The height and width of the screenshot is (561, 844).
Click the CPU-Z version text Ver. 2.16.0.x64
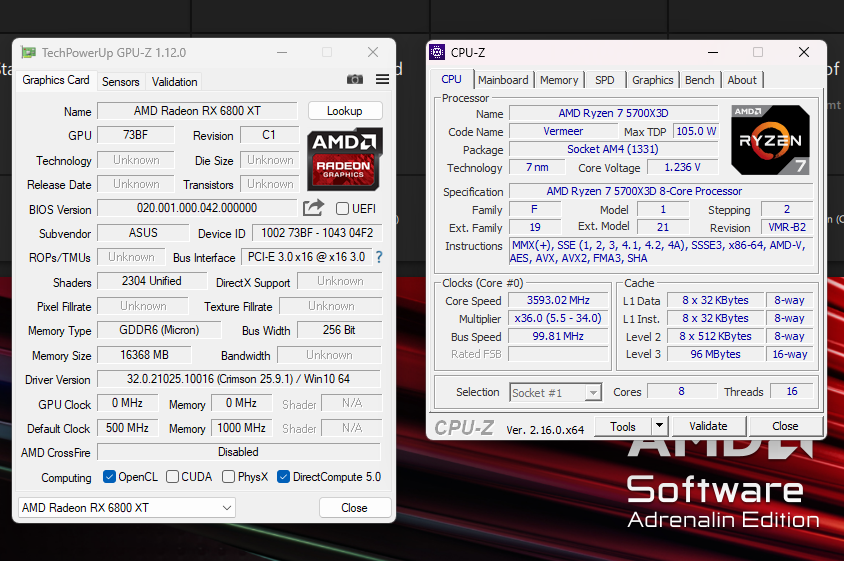tap(545, 430)
